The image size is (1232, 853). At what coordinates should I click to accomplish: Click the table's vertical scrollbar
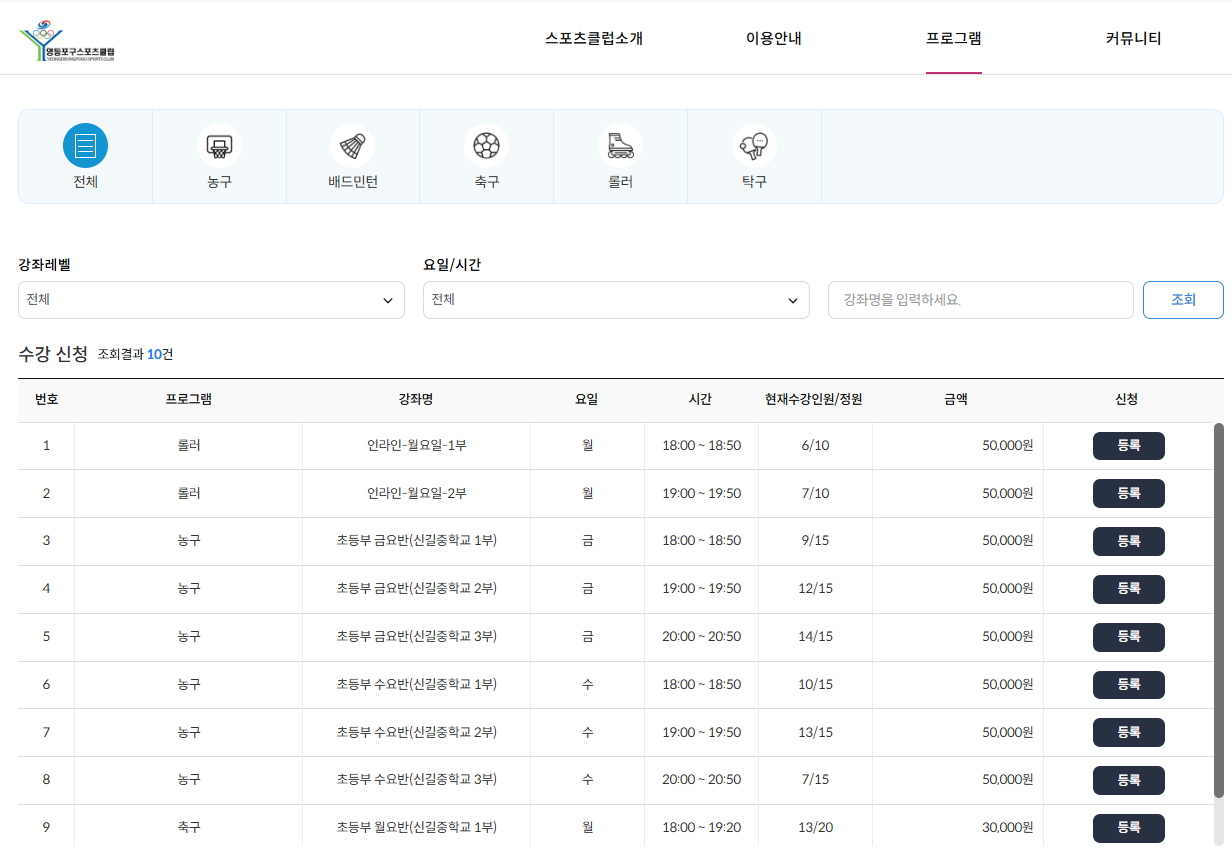[x=1218, y=610]
